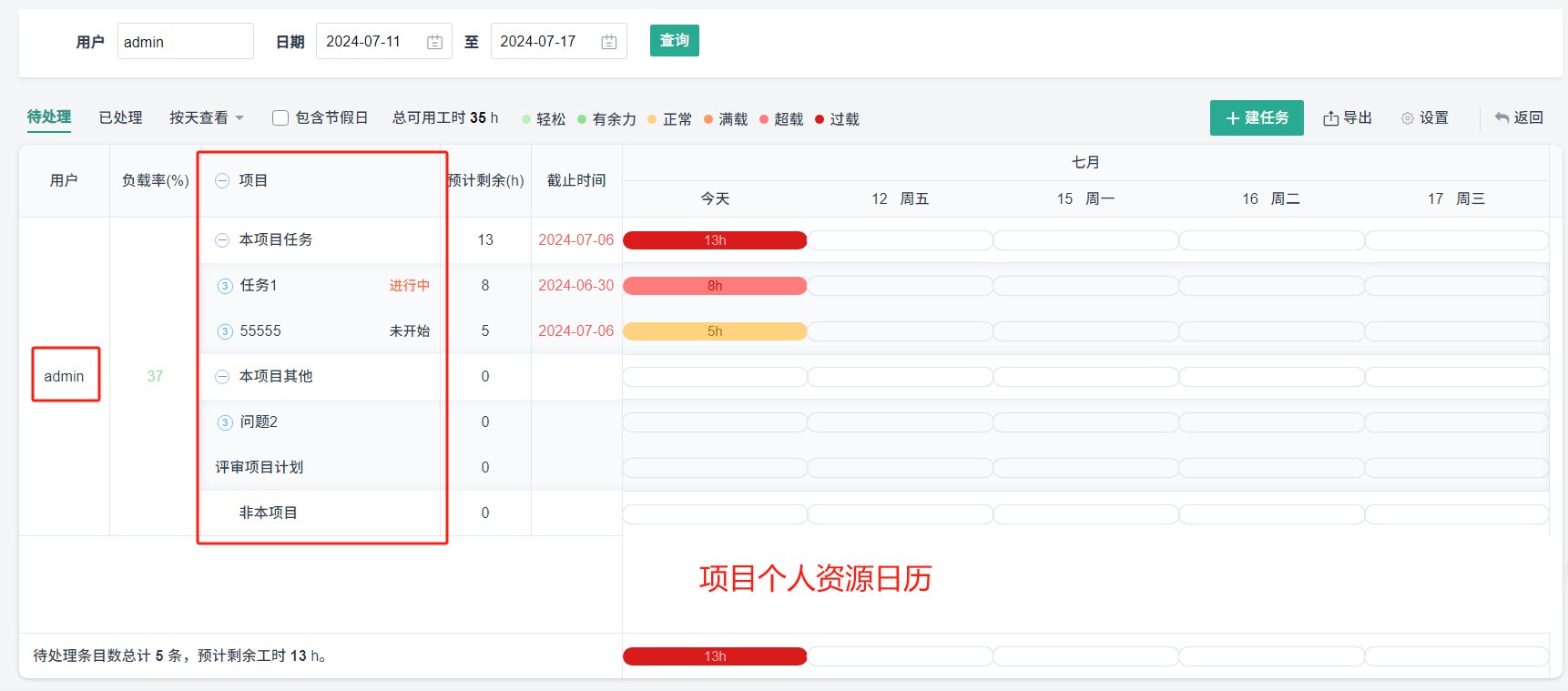Click the 返回 back arrow icon
Image resolution: width=1568 pixels, height=691 pixels.
[x=1502, y=118]
